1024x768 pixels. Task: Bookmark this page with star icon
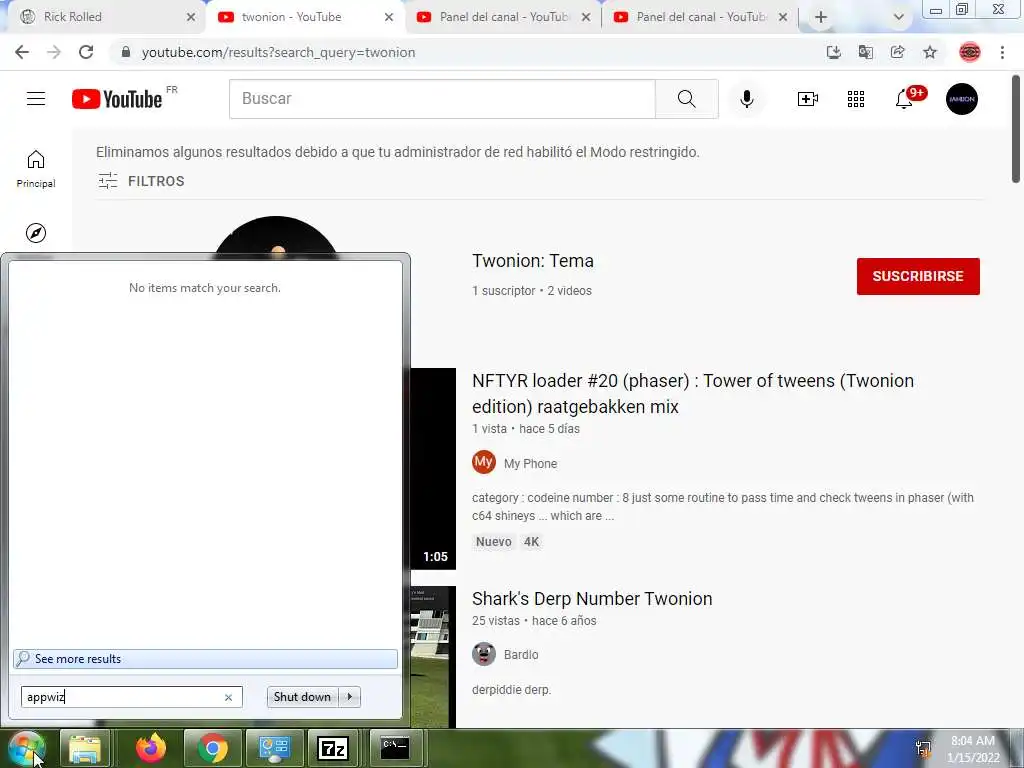930,52
